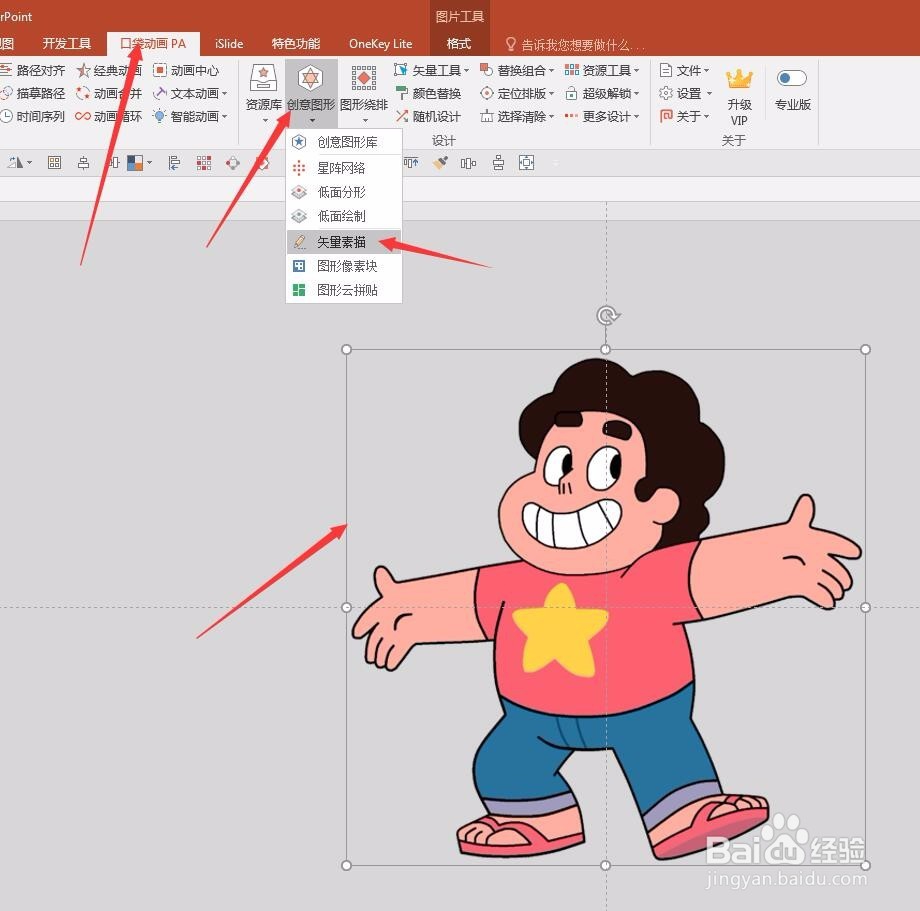
Task: Choose 图形像素块 from the menu
Action: pyautogui.click(x=344, y=266)
